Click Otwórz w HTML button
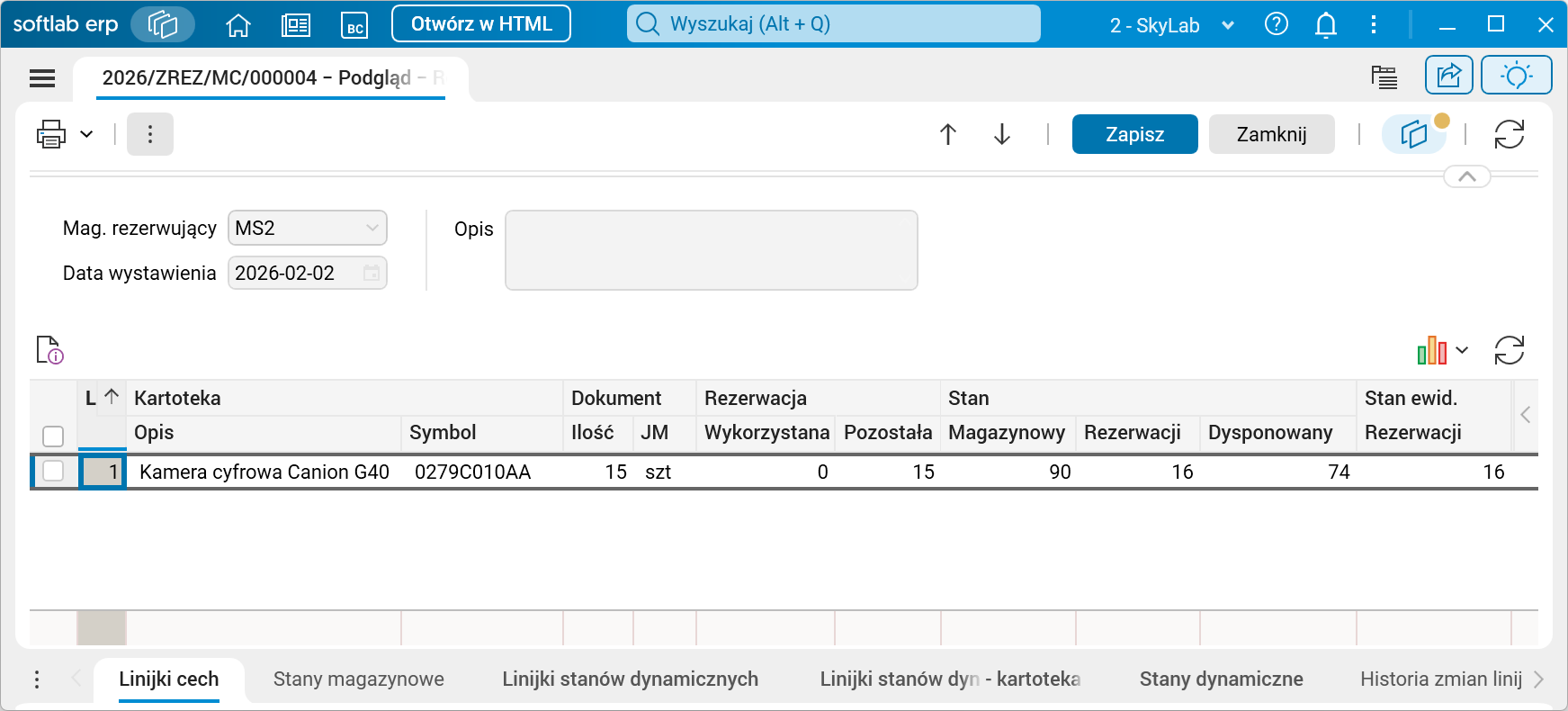This screenshot has height=711, width=1568. click(x=481, y=24)
